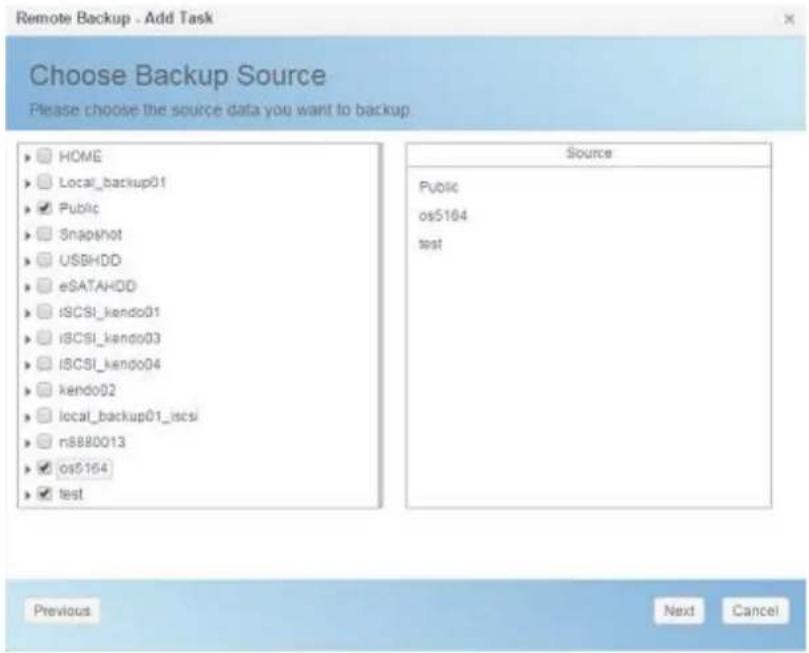Select os5164 in the Source list

click(443, 215)
